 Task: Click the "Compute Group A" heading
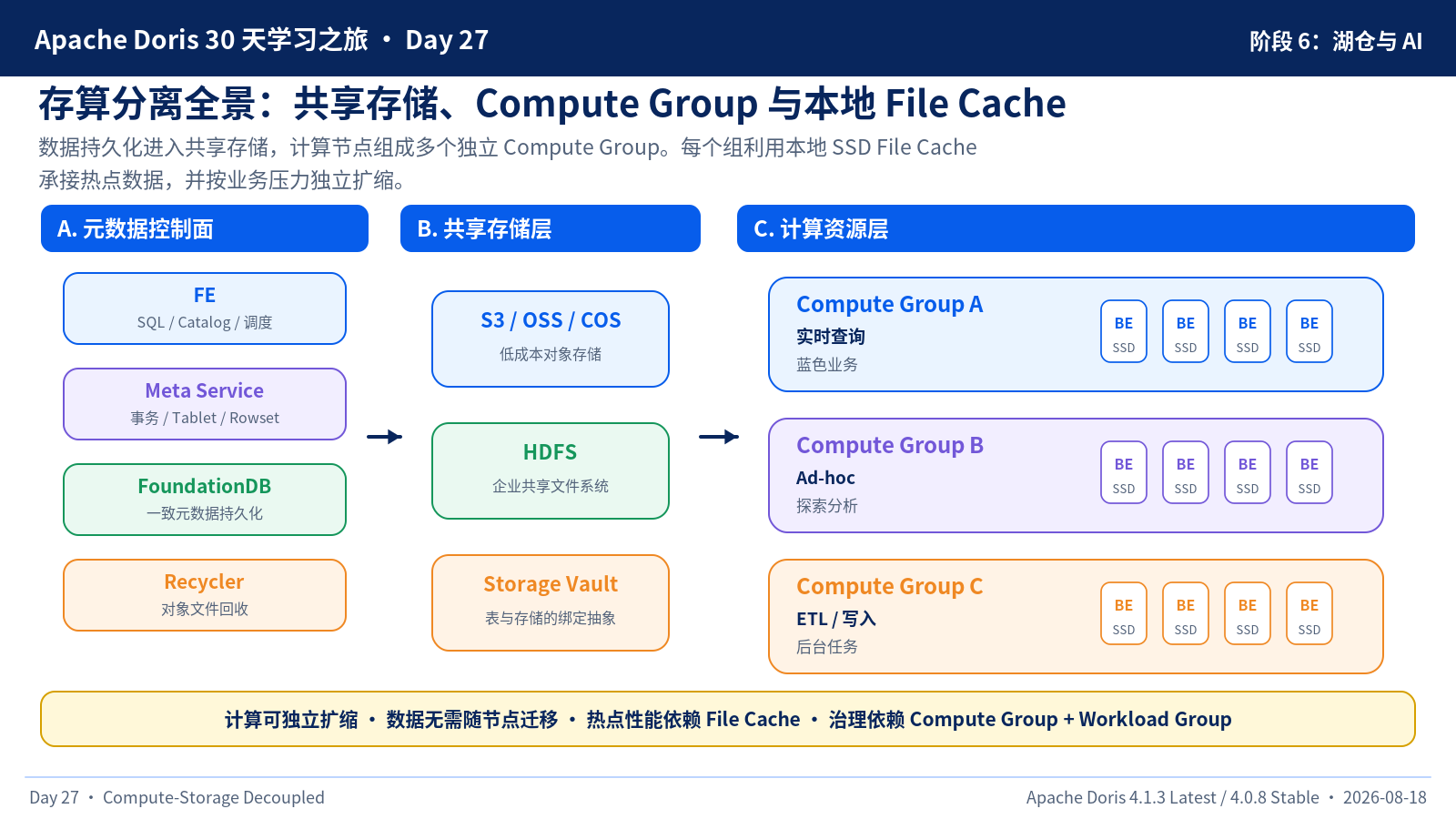pyautogui.click(x=890, y=304)
